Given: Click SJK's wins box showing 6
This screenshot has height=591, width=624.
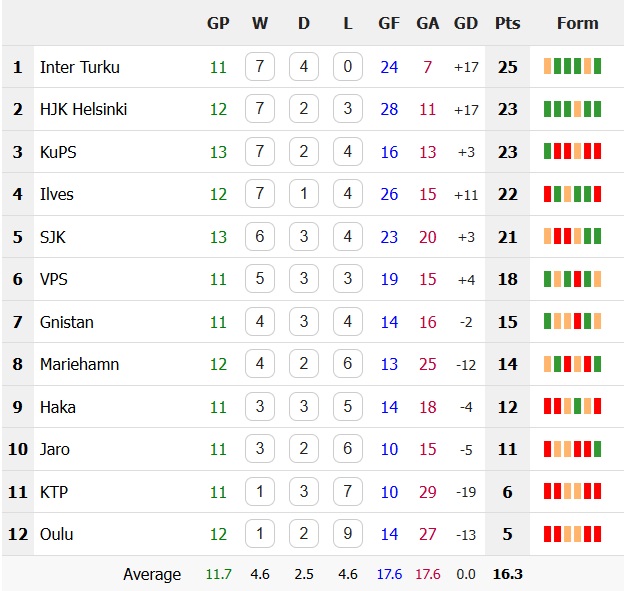Looking at the screenshot, I should point(260,236).
